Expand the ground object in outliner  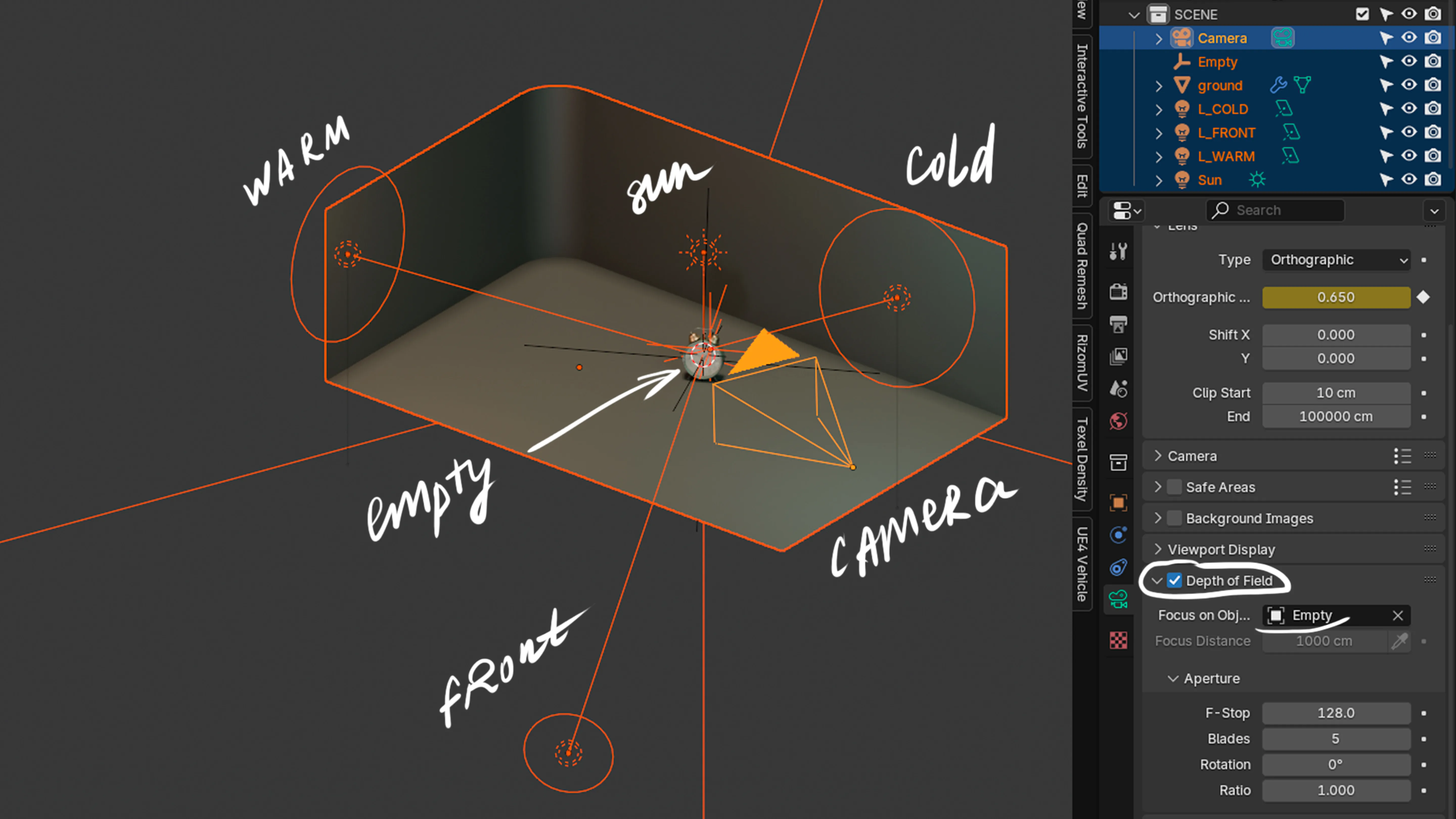[x=1158, y=85]
